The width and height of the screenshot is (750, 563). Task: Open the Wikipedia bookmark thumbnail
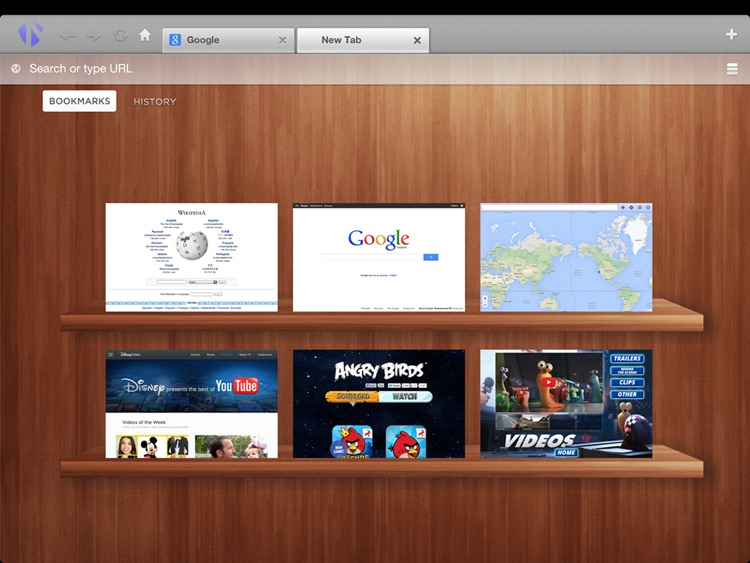click(x=191, y=257)
